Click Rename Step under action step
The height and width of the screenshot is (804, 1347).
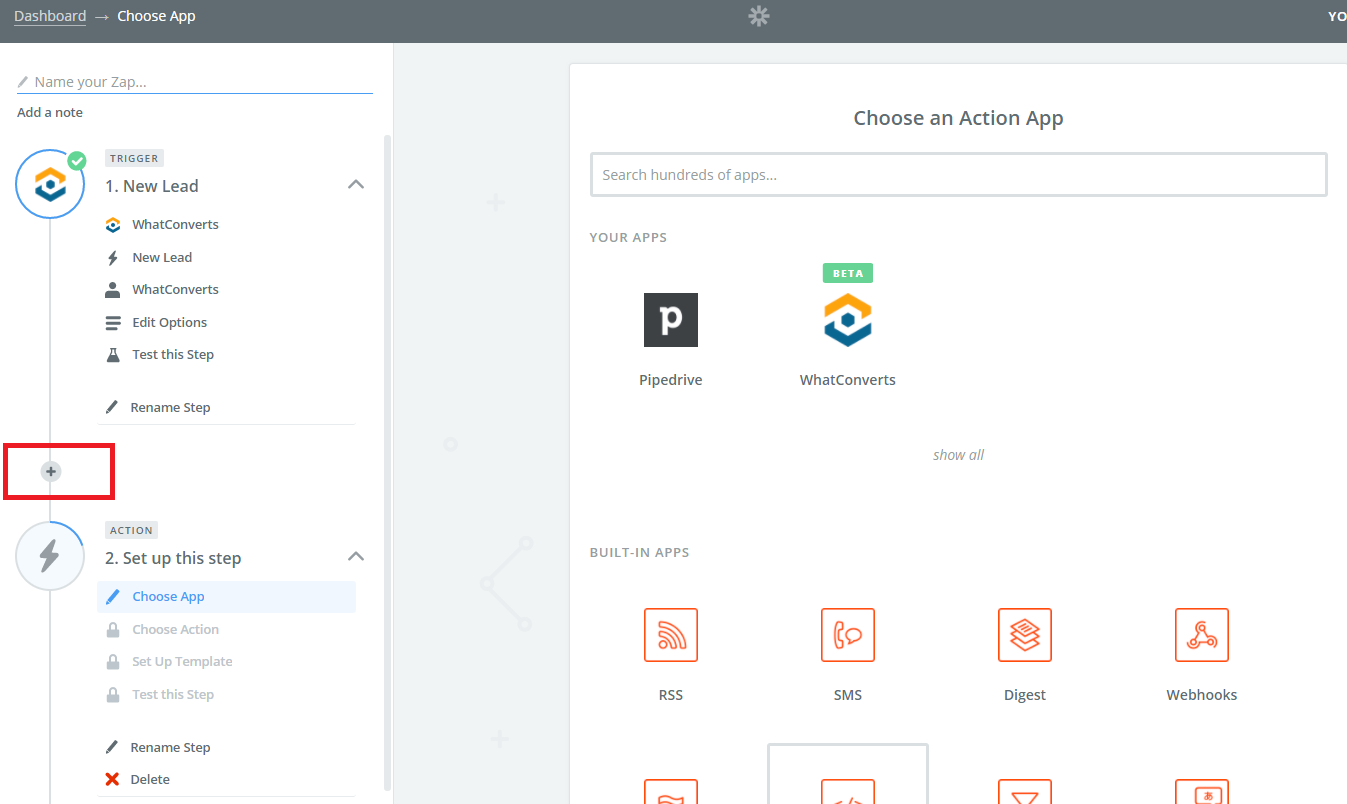click(x=170, y=747)
